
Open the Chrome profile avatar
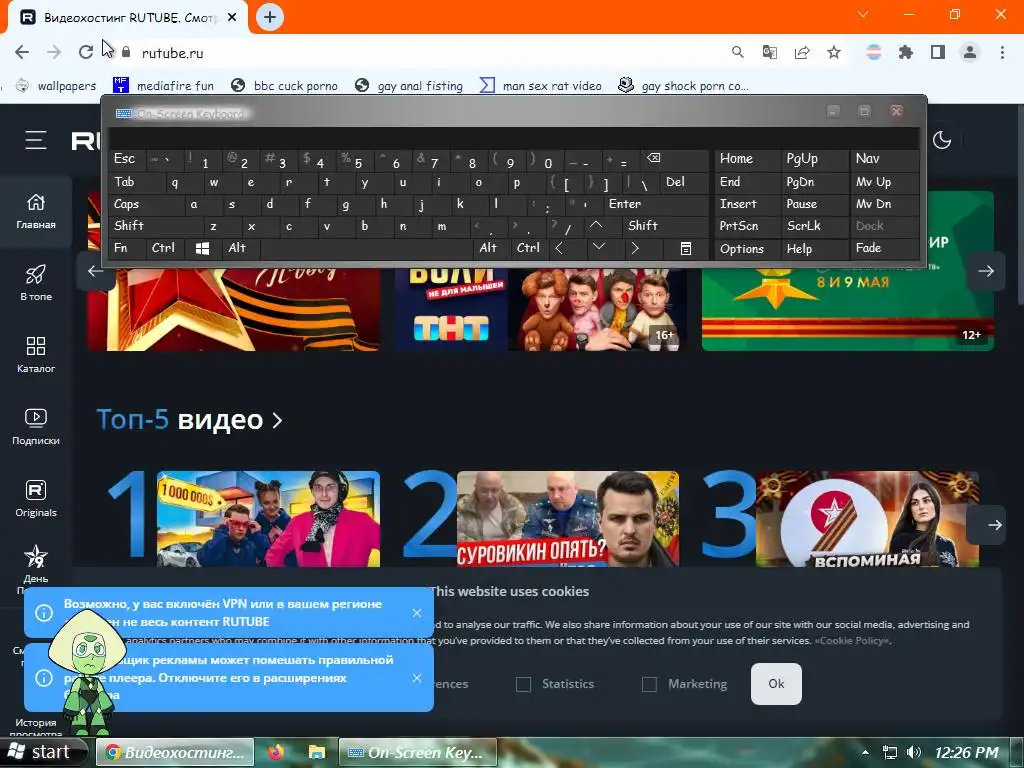[970, 52]
